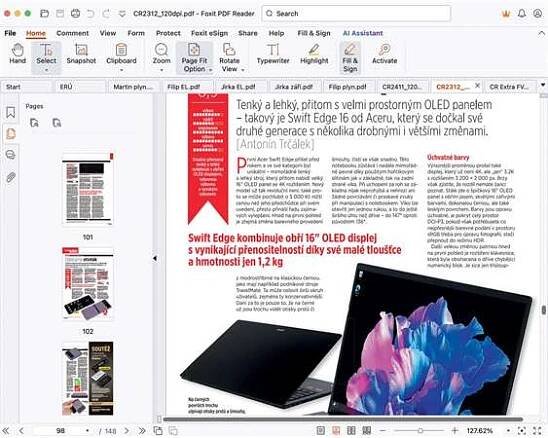Expand Select tool dropdown arrow
The image size is (548, 438).
[46, 70]
